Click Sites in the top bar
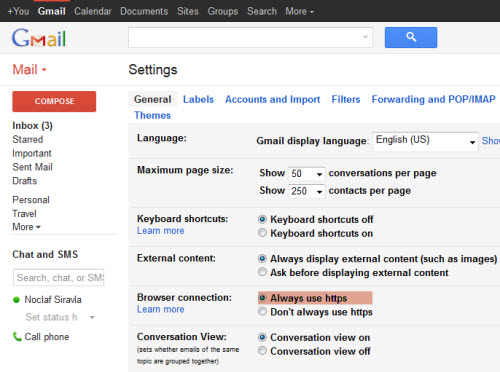 (188, 11)
